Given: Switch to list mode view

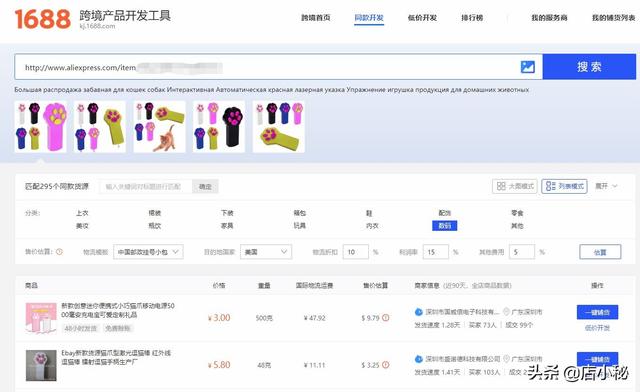Looking at the screenshot, I should click(564, 186).
